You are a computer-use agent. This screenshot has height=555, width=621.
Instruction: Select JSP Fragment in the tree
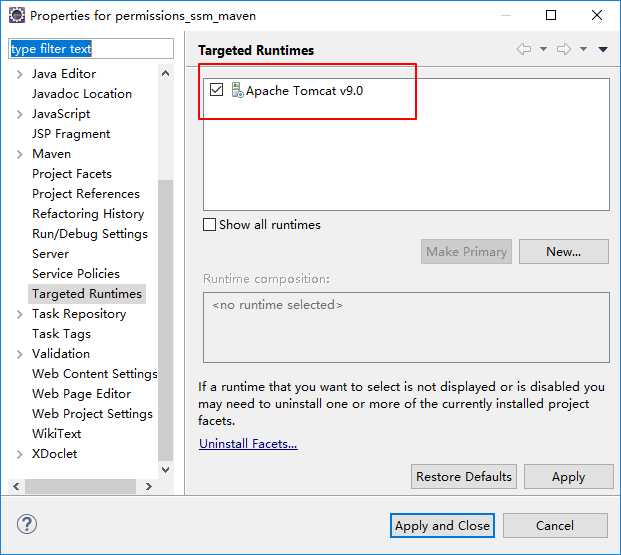pos(71,134)
